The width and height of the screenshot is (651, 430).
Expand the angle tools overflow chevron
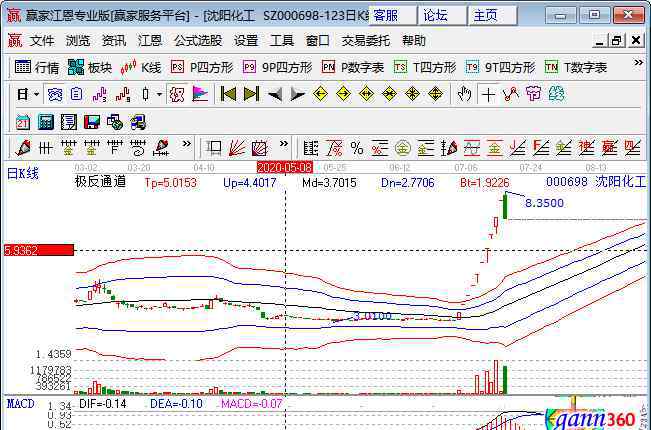(283, 144)
